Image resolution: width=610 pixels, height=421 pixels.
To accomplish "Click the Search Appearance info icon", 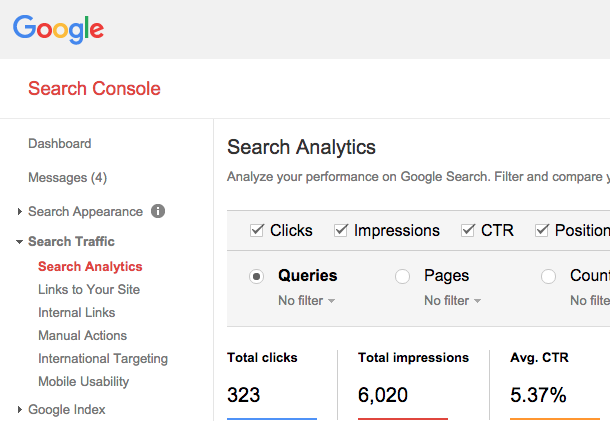I will tap(158, 212).
